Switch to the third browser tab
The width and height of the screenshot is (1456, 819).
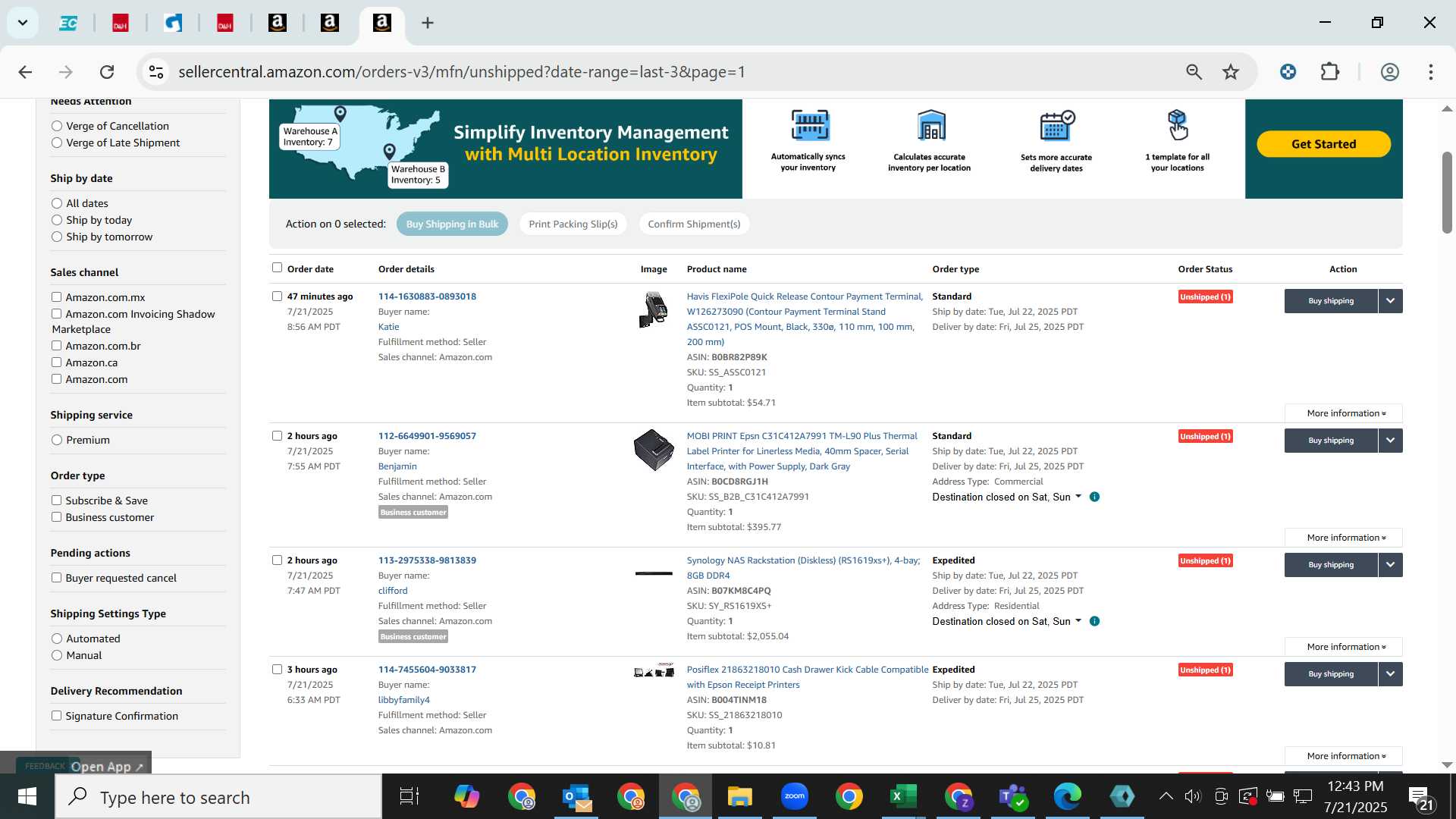coord(173,23)
